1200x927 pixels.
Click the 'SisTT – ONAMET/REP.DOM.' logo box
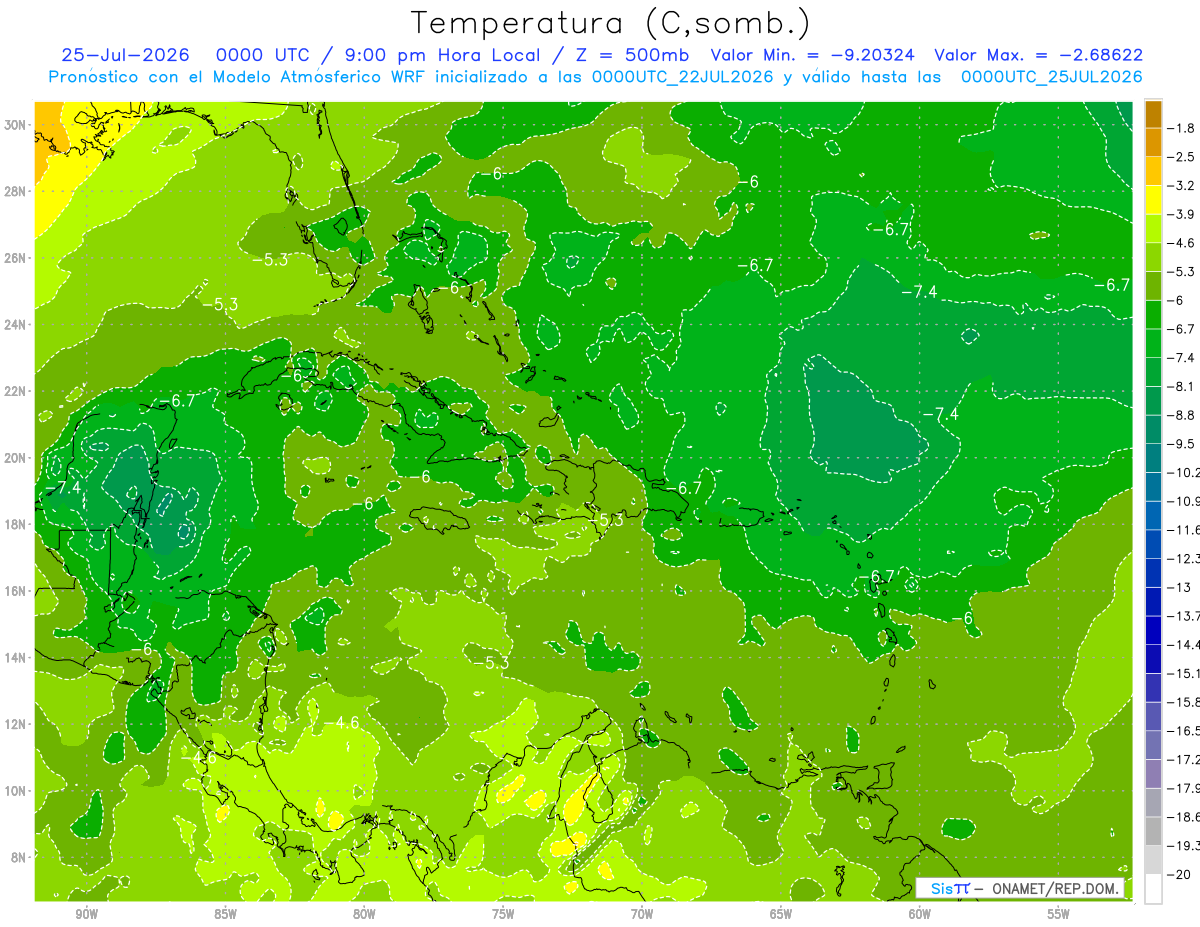pos(1020,888)
